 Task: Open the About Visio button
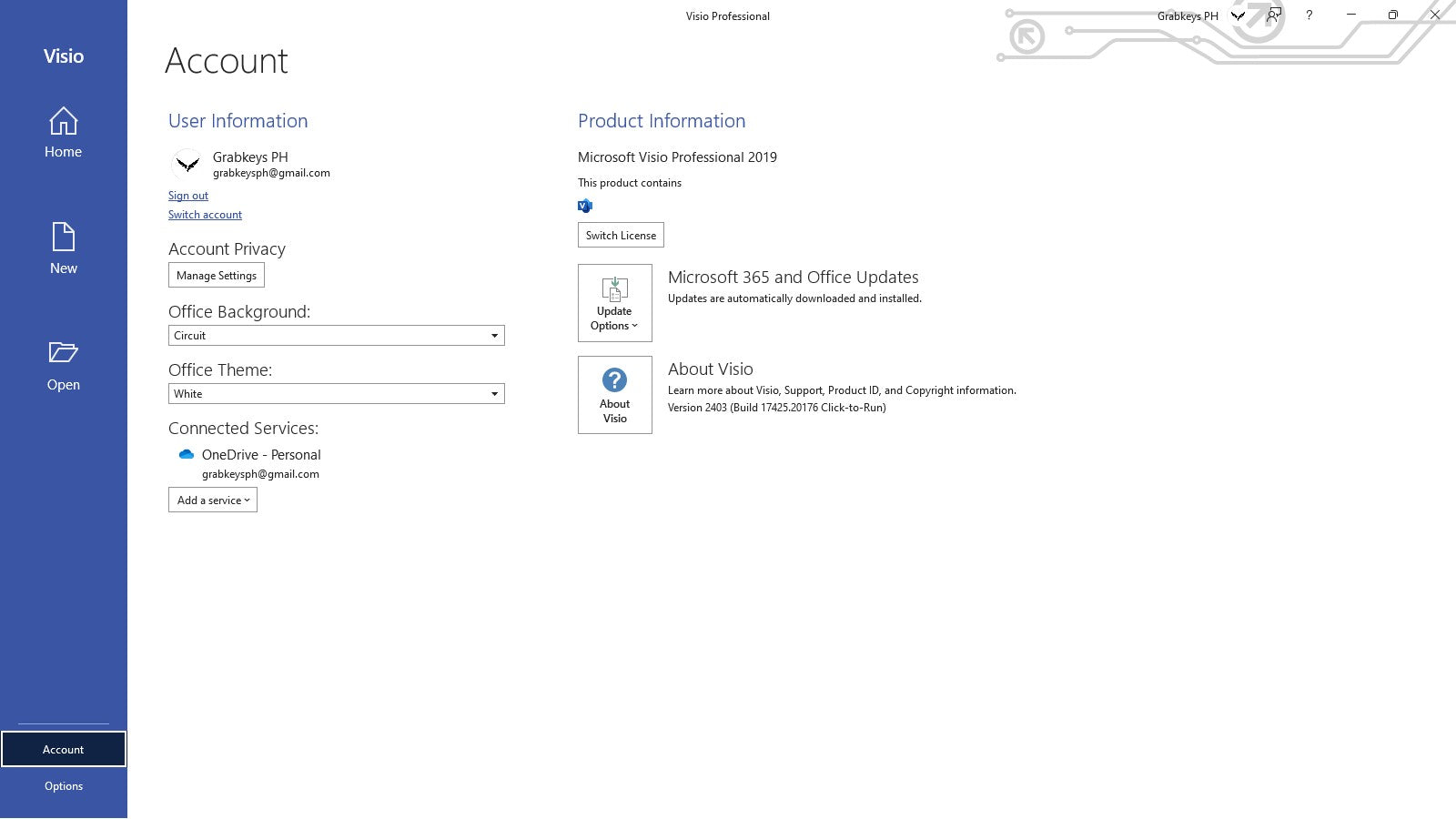(x=615, y=395)
